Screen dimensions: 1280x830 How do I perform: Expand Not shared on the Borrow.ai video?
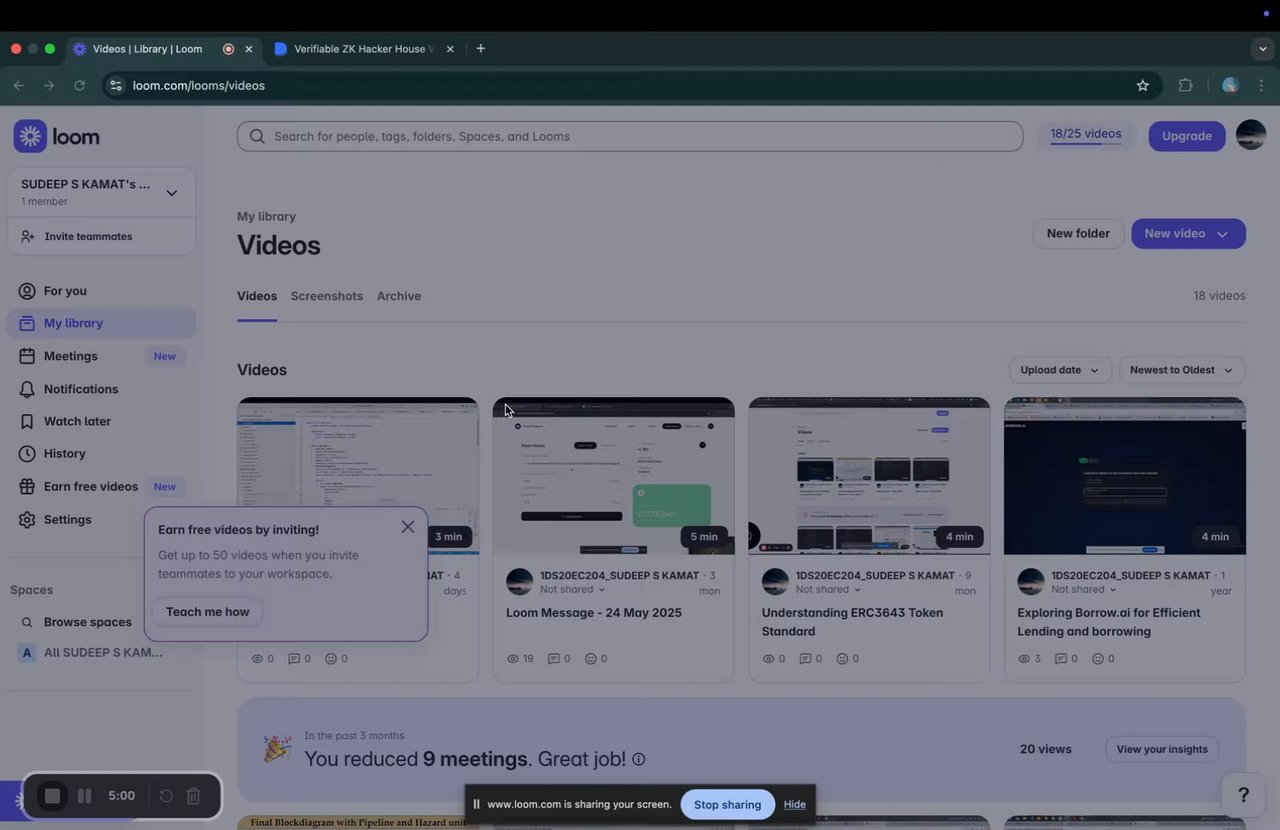(x=1084, y=590)
